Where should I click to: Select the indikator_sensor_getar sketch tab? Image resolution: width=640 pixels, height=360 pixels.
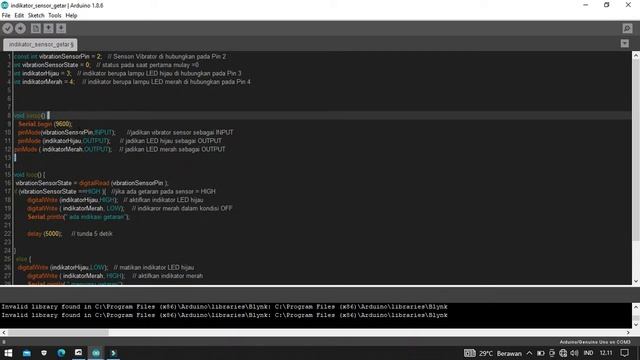[x=40, y=44]
